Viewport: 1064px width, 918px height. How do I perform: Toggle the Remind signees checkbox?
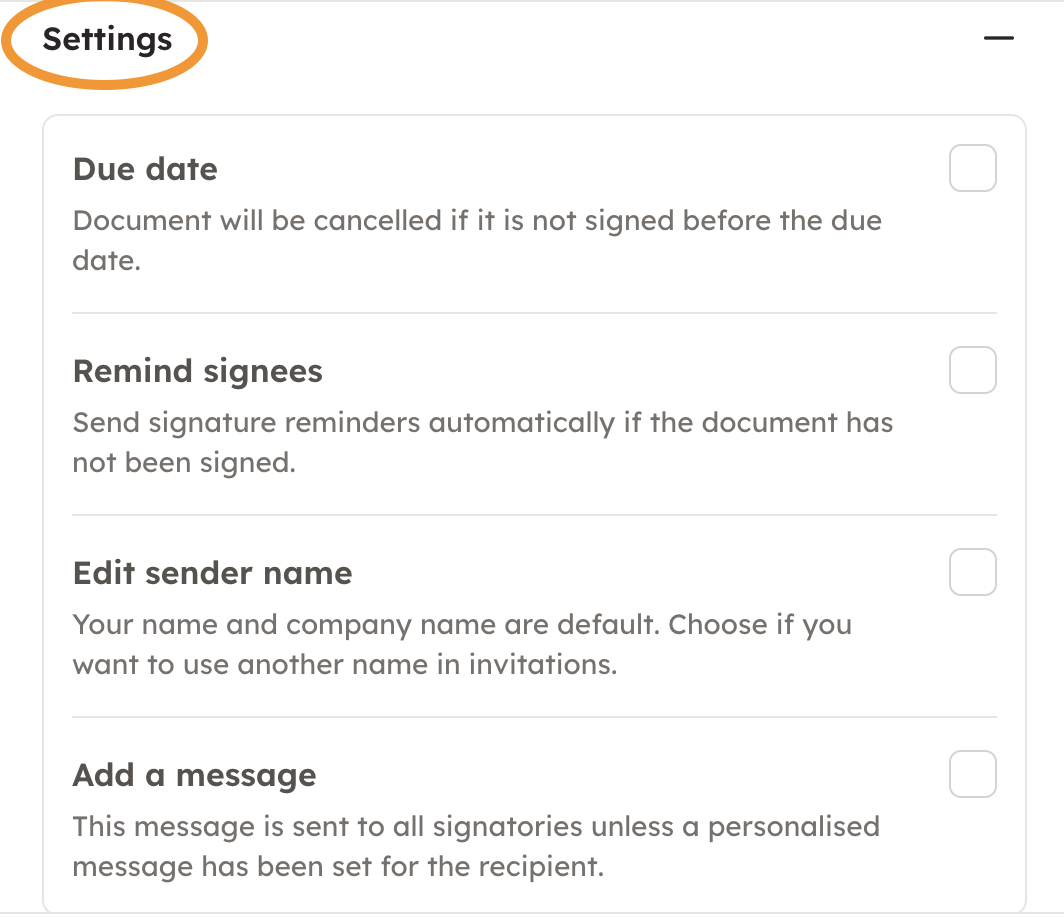[972, 370]
